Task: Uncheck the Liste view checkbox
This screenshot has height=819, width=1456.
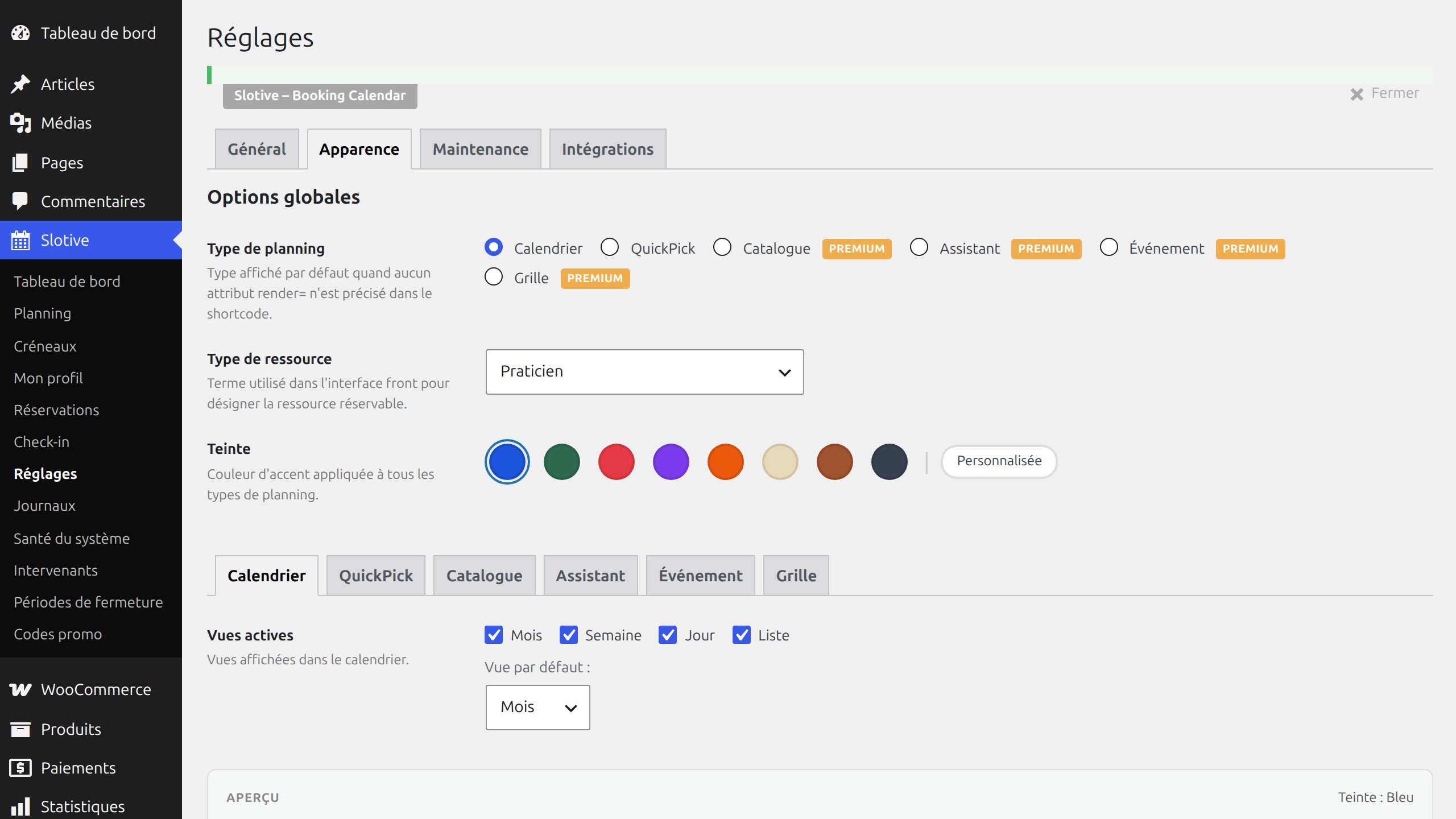Action: [742, 635]
